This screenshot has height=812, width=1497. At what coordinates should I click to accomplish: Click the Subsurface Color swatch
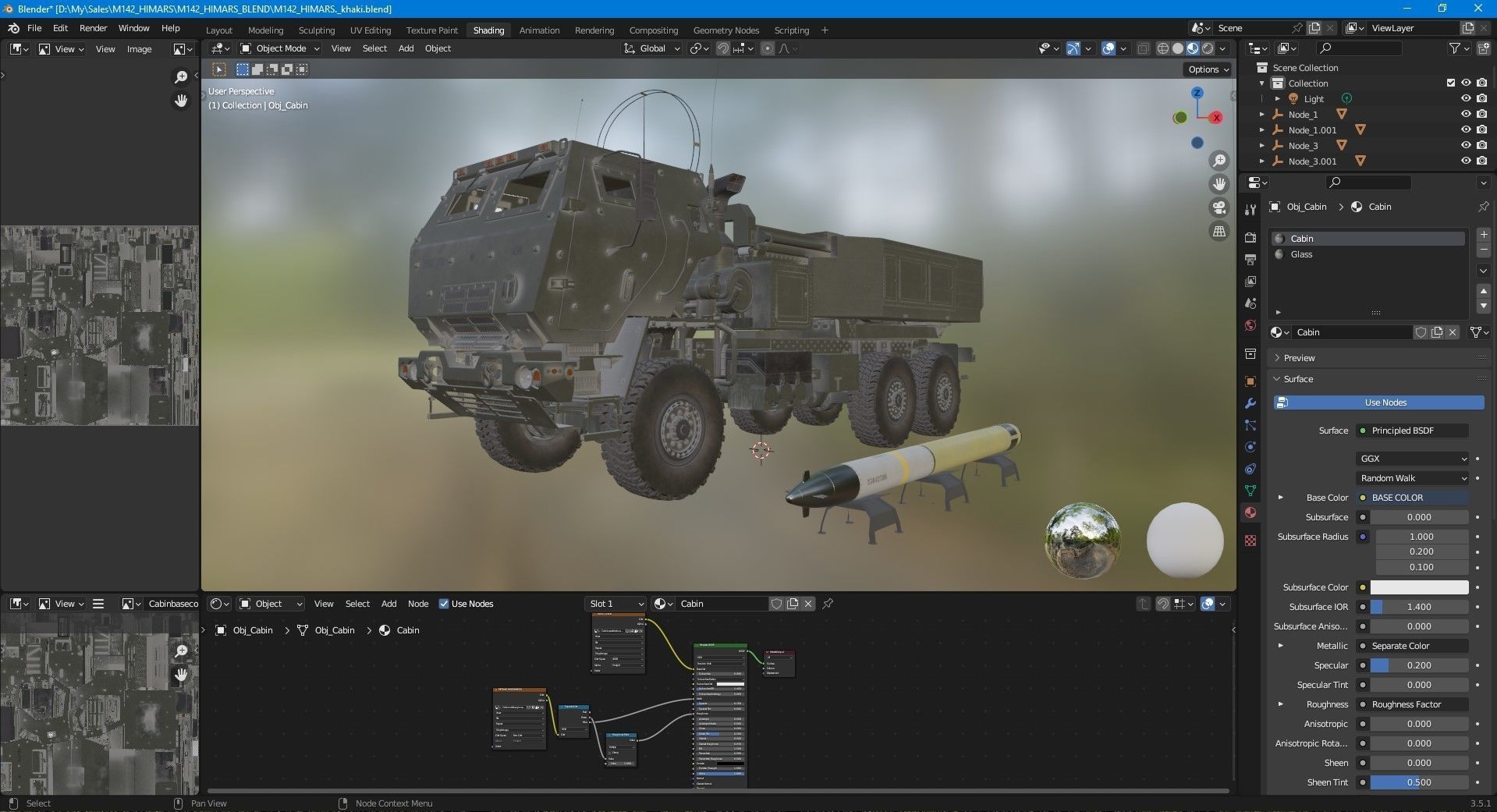[1419, 587]
